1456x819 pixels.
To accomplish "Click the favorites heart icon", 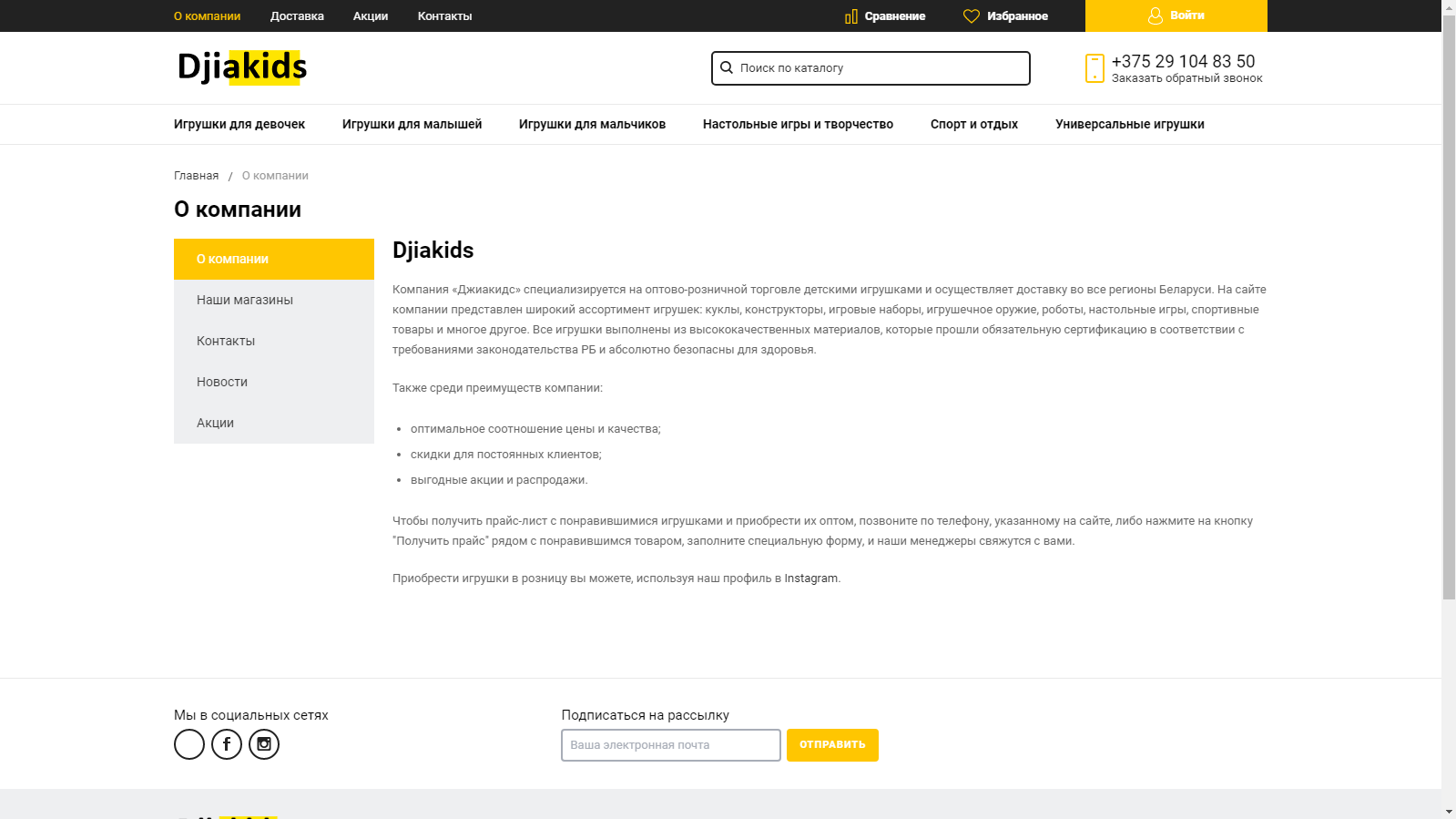I will pyautogui.click(x=972, y=16).
